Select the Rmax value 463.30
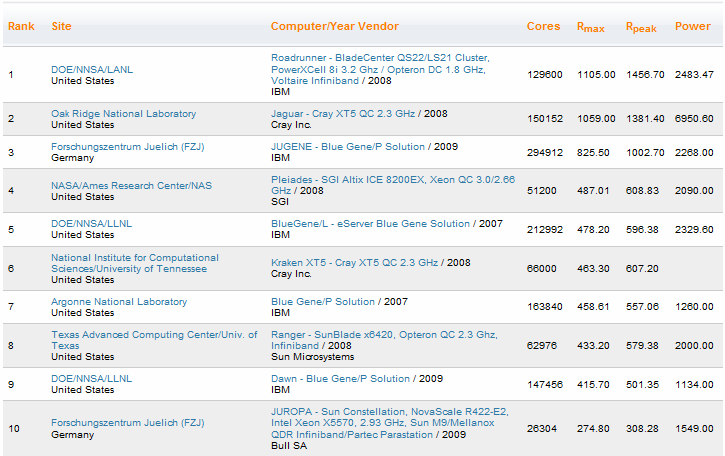The image size is (725, 456). point(593,268)
